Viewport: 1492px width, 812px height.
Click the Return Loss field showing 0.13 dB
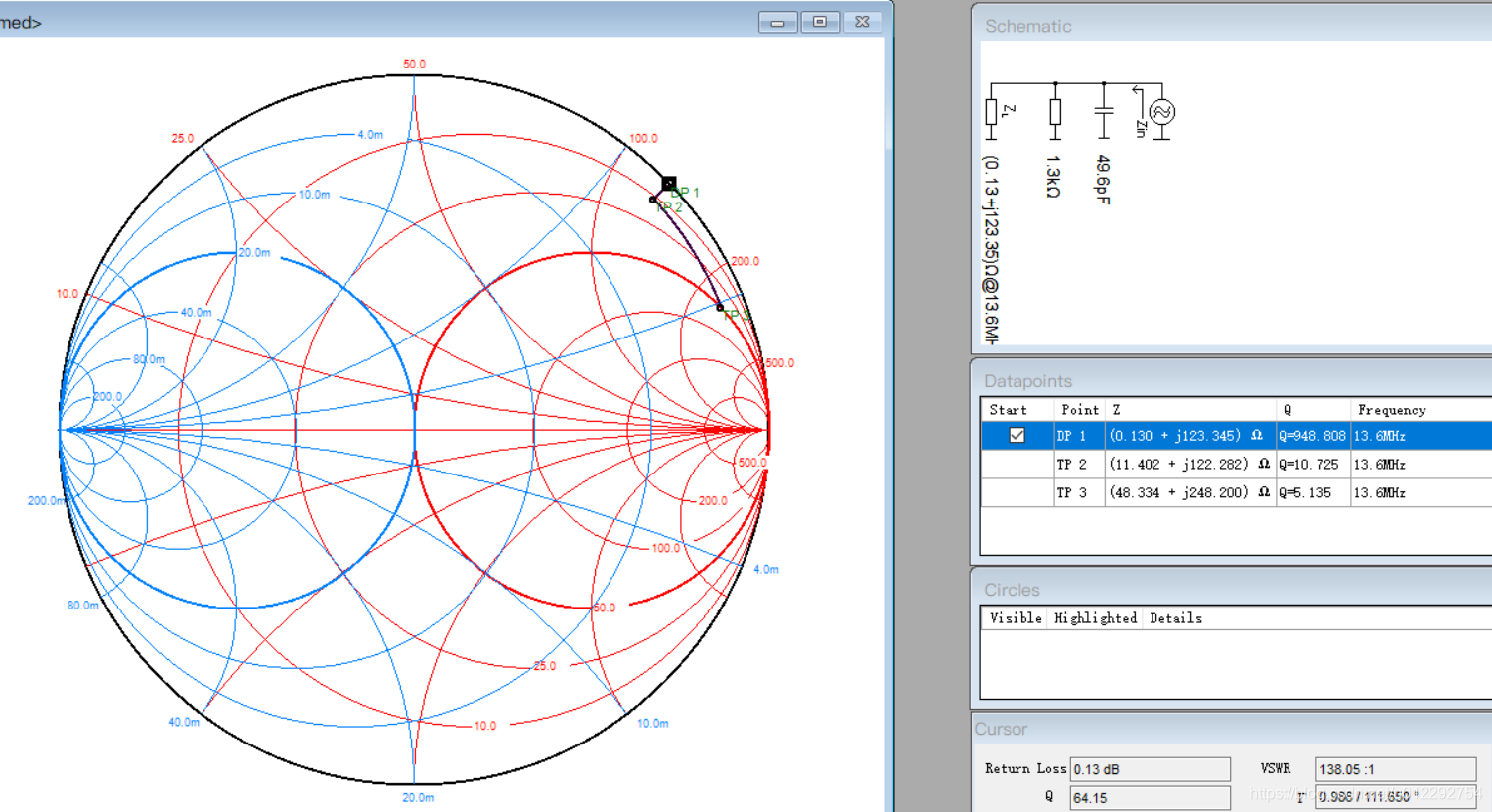(x=1150, y=769)
